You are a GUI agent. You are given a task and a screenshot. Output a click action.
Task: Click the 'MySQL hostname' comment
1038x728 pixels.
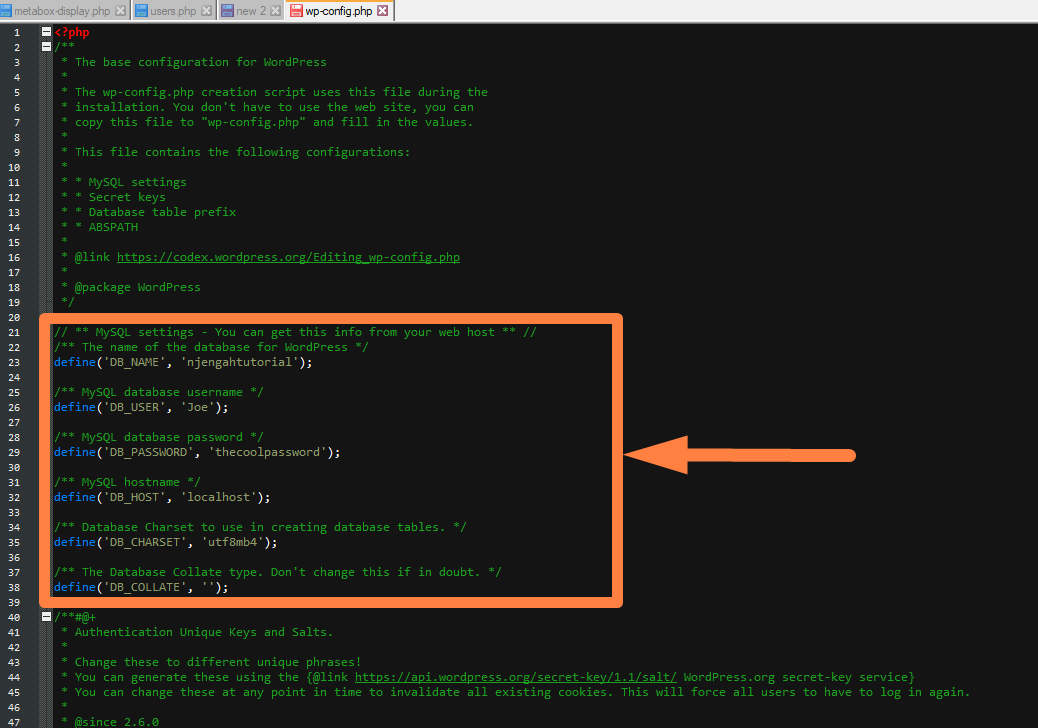click(x=127, y=482)
